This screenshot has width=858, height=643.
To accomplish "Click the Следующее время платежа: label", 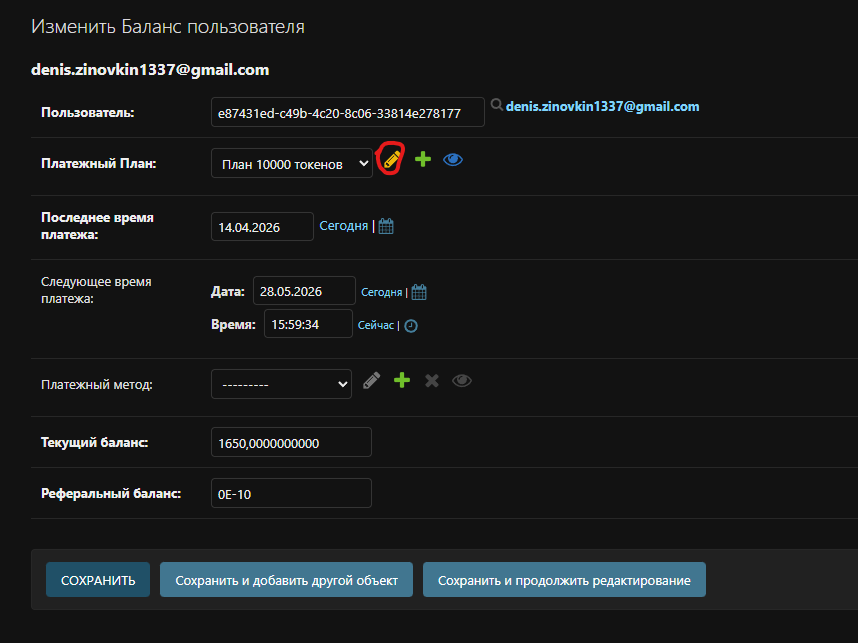I will coord(96,290).
